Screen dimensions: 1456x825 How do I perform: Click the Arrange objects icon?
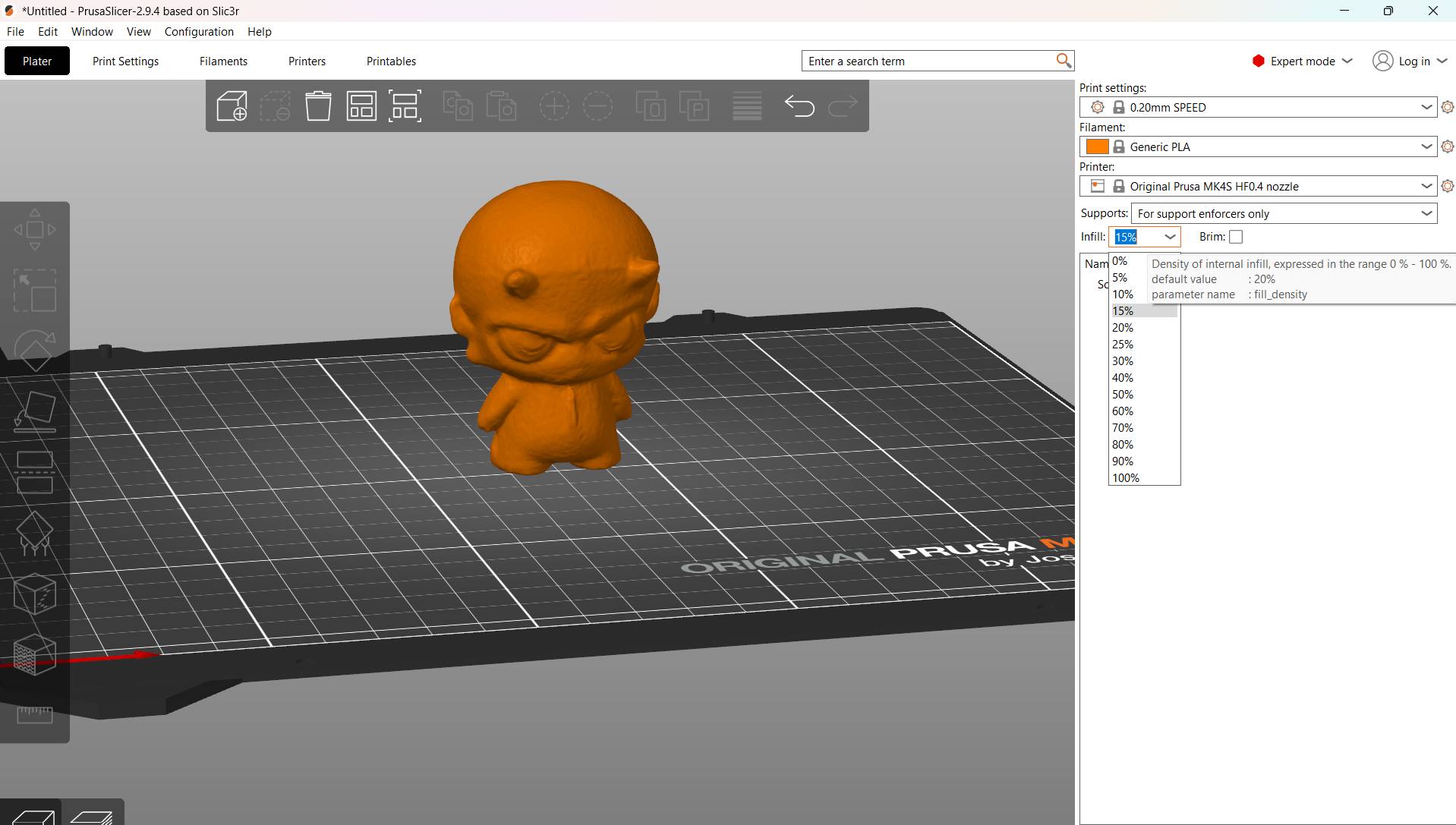pyautogui.click(x=361, y=106)
